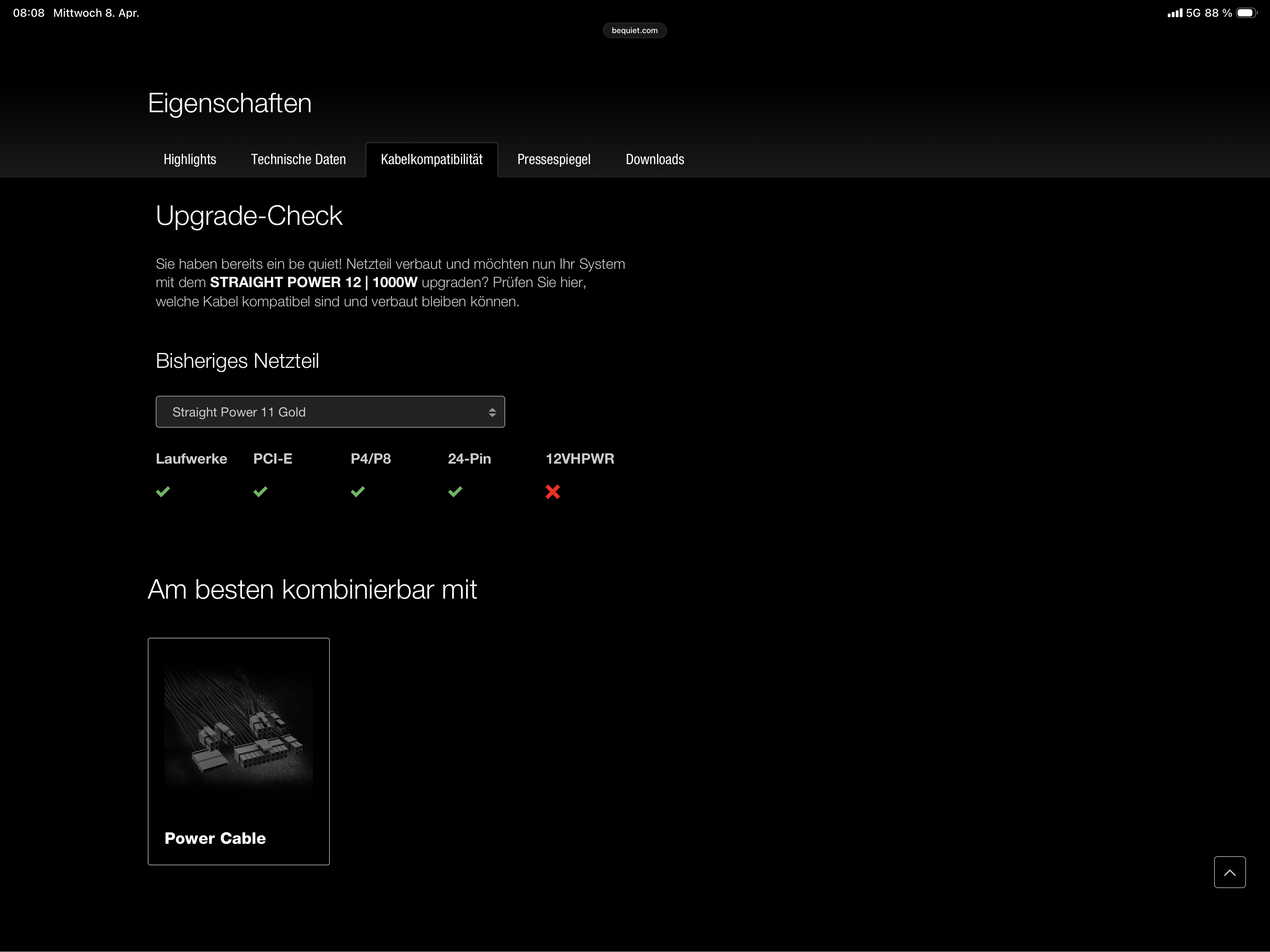Click green checkmark under P4/P8
Viewport: 1270px width, 952px height.
358,492
